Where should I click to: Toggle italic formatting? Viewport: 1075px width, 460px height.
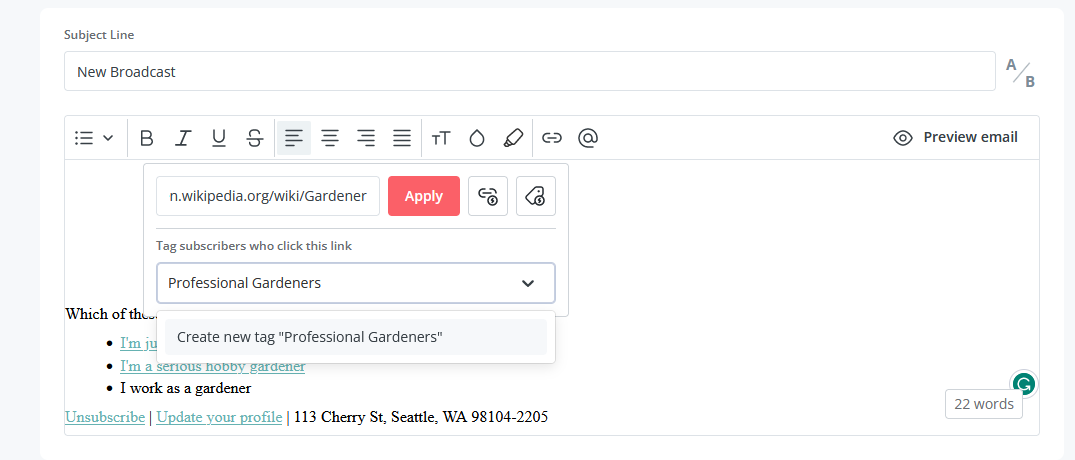(182, 138)
